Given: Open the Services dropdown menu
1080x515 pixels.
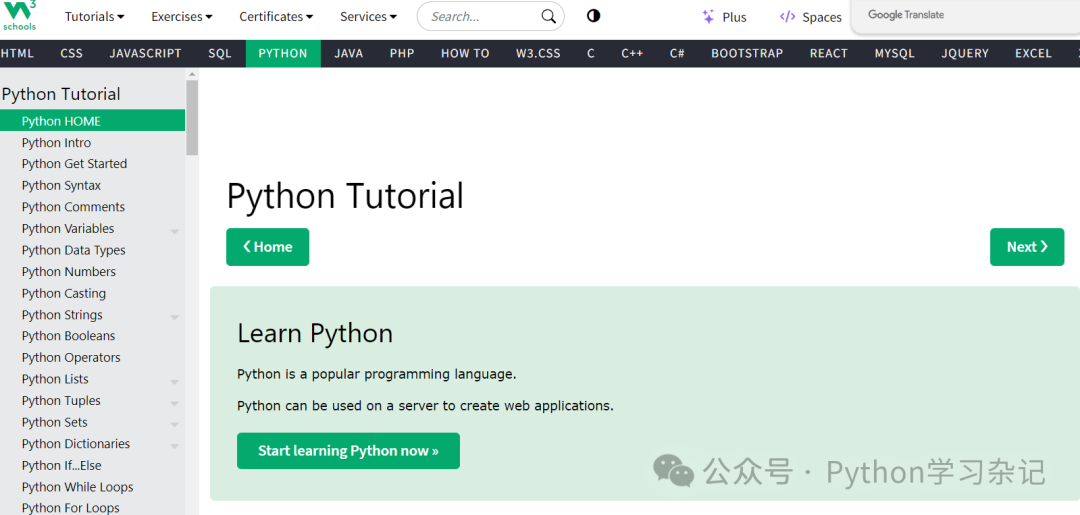Looking at the screenshot, I should pyautogui.click(x=368, y=17).
